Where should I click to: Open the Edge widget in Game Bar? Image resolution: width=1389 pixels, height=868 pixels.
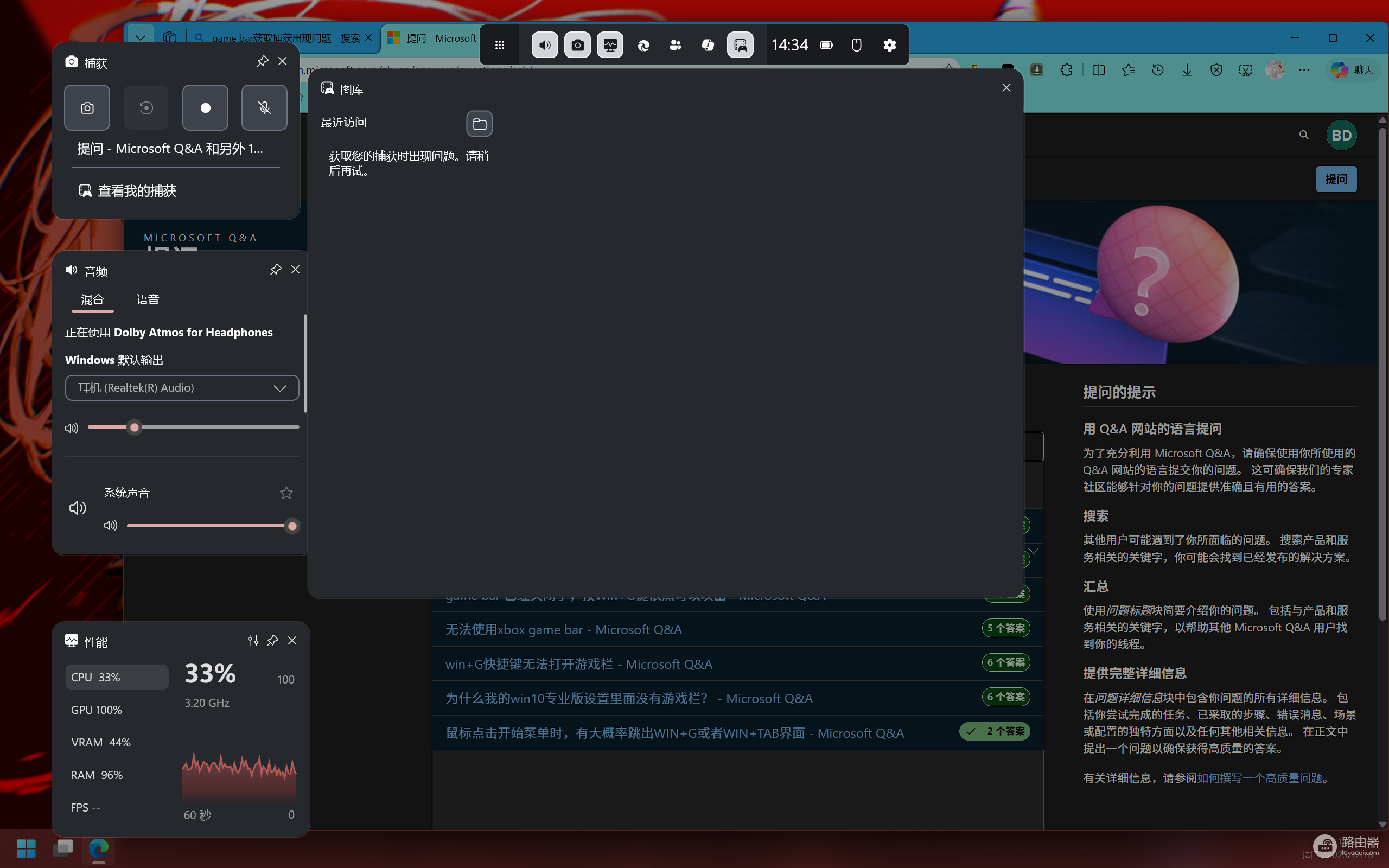[x=643, y=45]
